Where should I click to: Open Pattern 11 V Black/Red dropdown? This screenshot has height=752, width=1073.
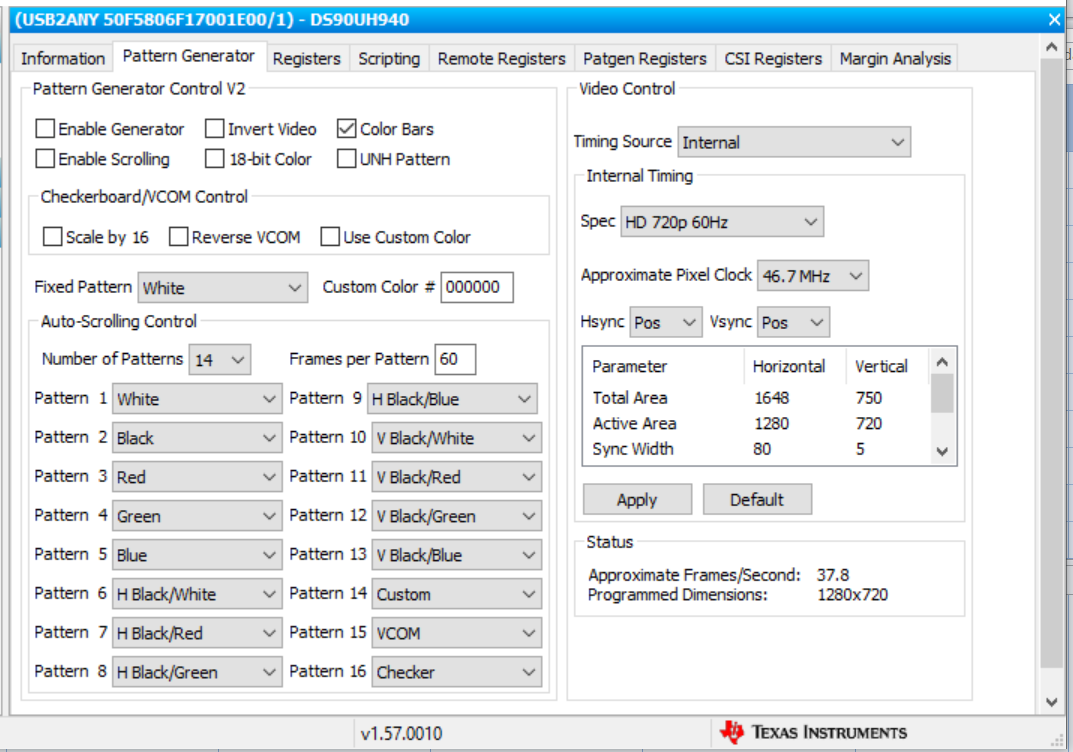[456, 477]
